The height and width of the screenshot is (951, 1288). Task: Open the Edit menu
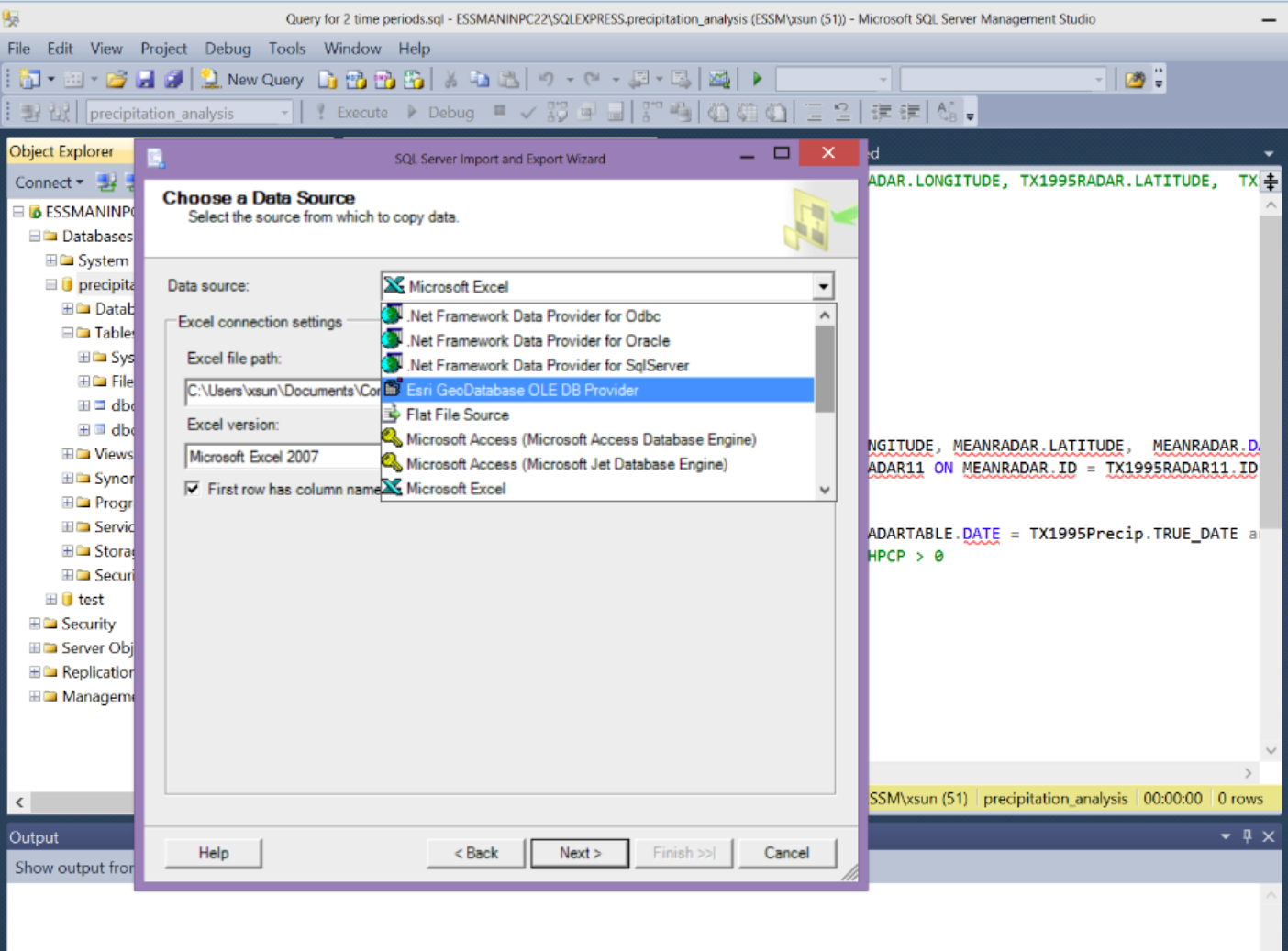tap(60, 49)
